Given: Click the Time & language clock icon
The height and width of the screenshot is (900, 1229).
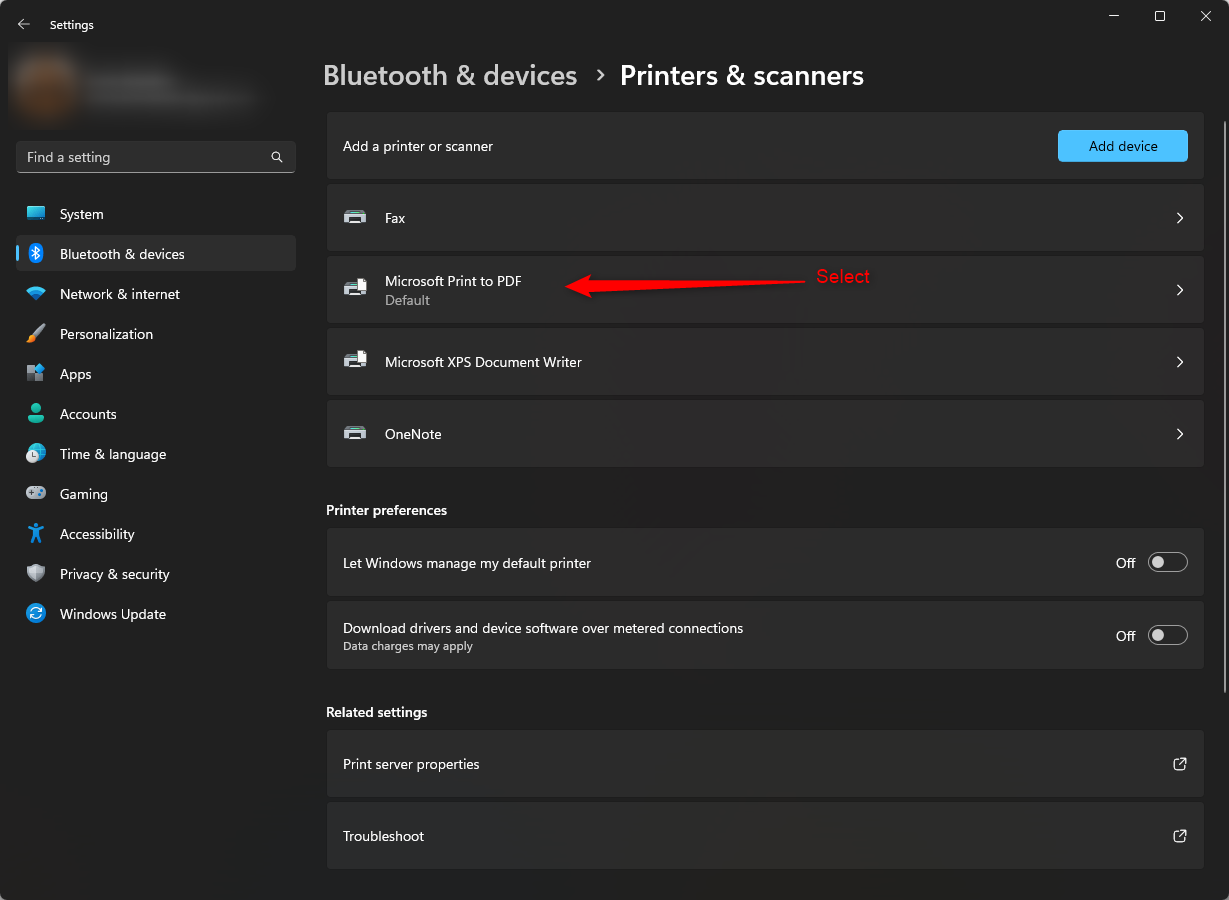Looking at the screenshot, I should [x=36, y=454].
